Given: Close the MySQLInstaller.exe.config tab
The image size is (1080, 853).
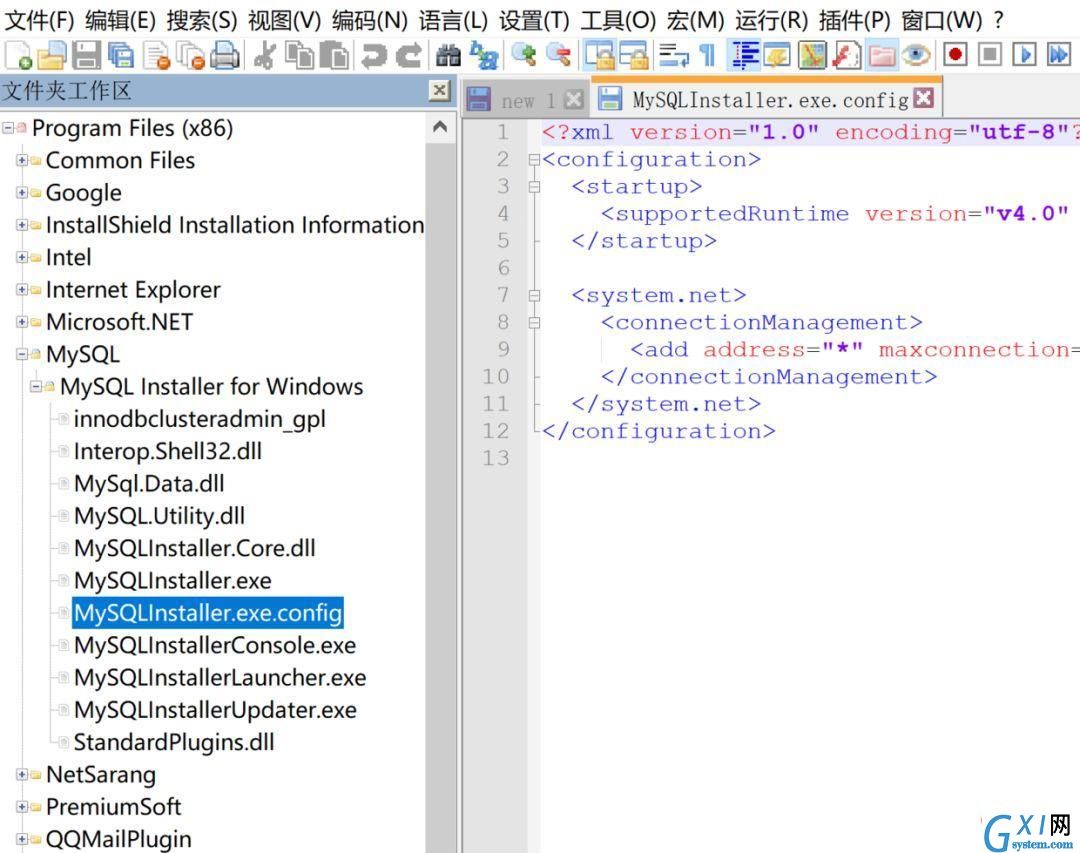Looking at the screenshot, I should [924, 99].
